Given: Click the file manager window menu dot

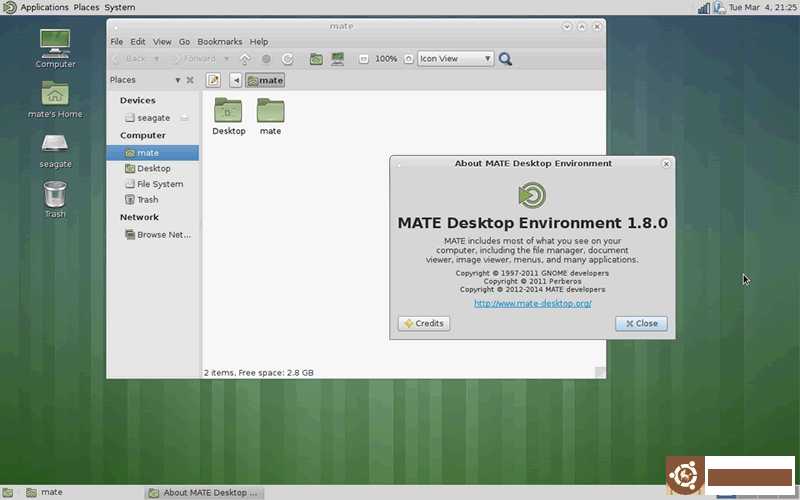Looking at the screenshot, I should pyautogui.click(x=116, y=28).
